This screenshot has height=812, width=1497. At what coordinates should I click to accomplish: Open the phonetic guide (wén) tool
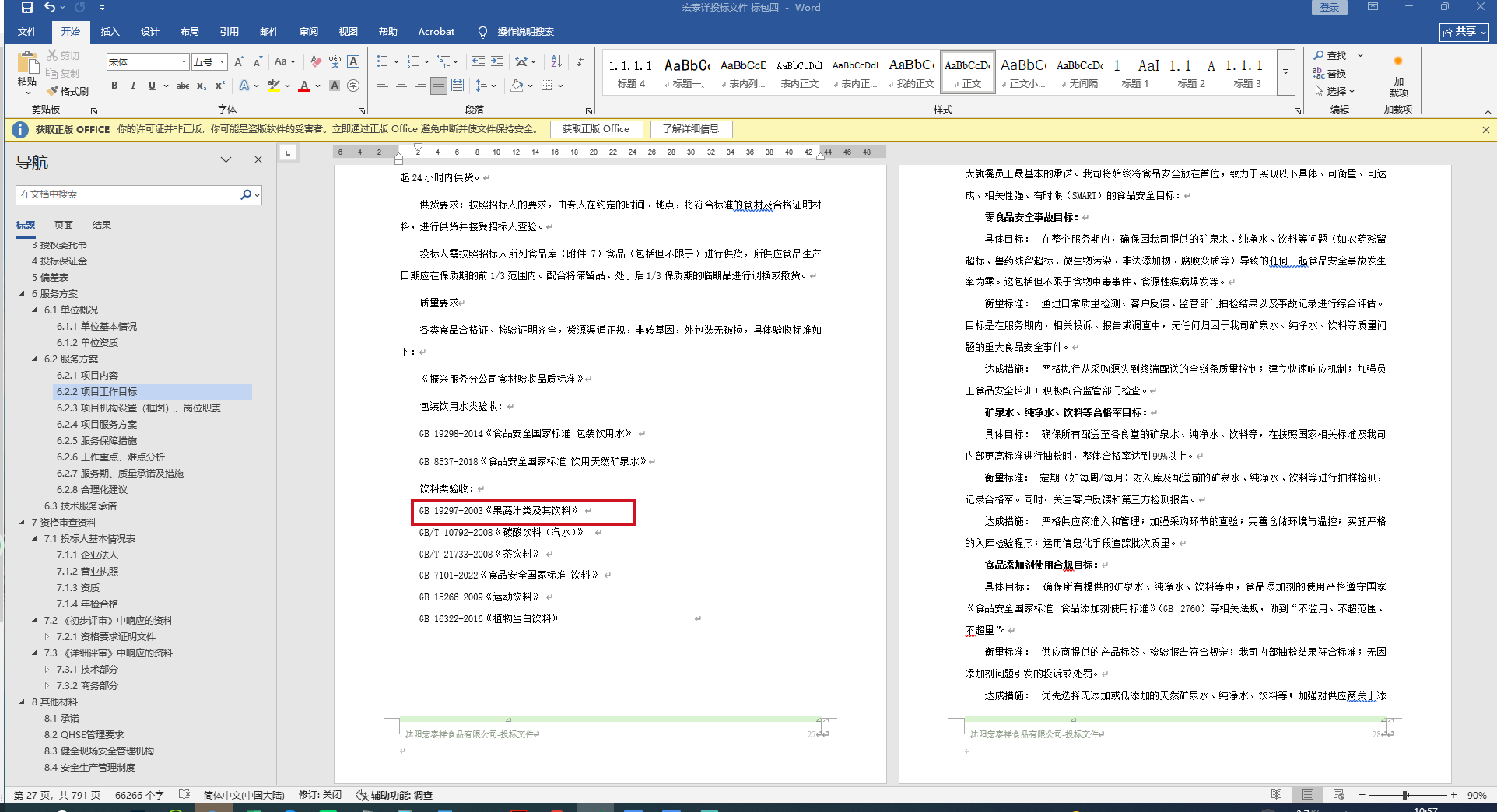335,61
